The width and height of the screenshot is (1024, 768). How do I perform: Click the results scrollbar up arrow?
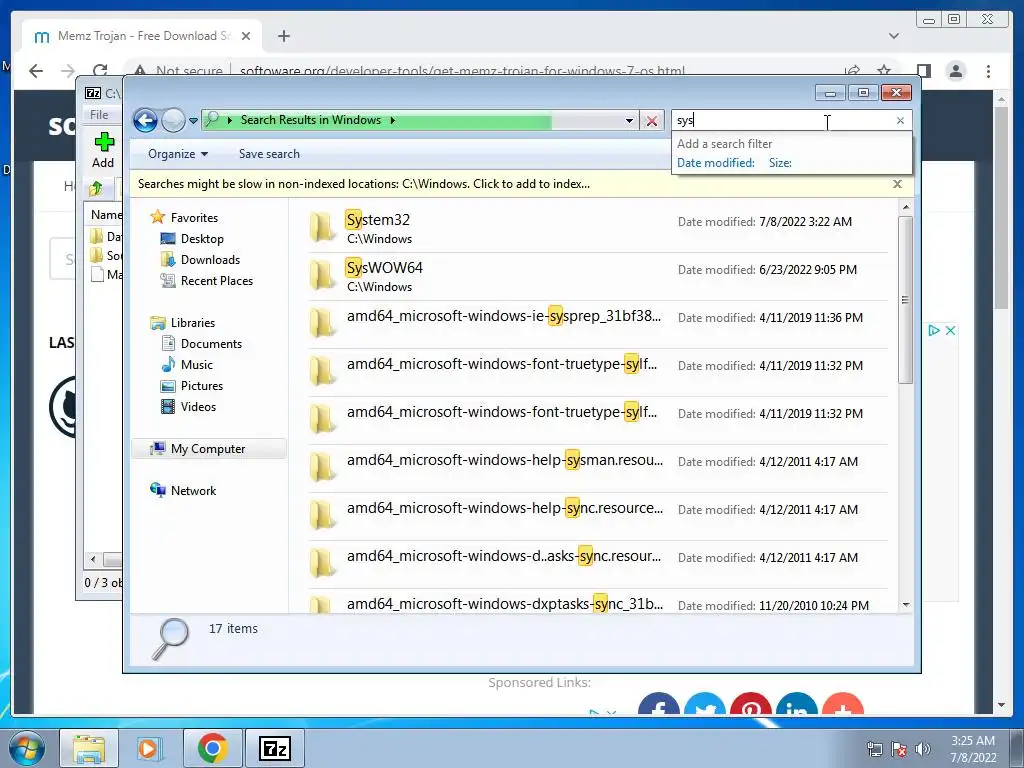coord(906,208)
